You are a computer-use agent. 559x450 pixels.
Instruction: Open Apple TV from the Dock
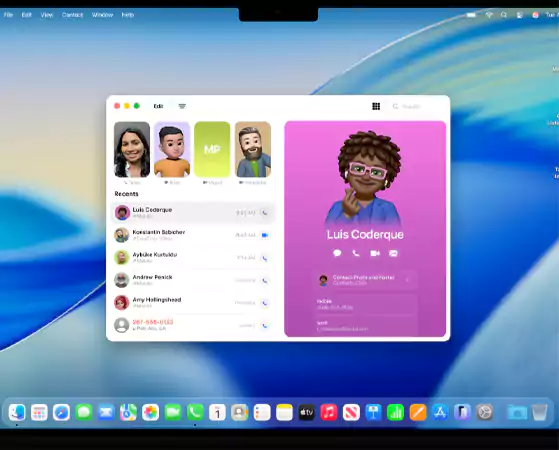tap(307, 413)
